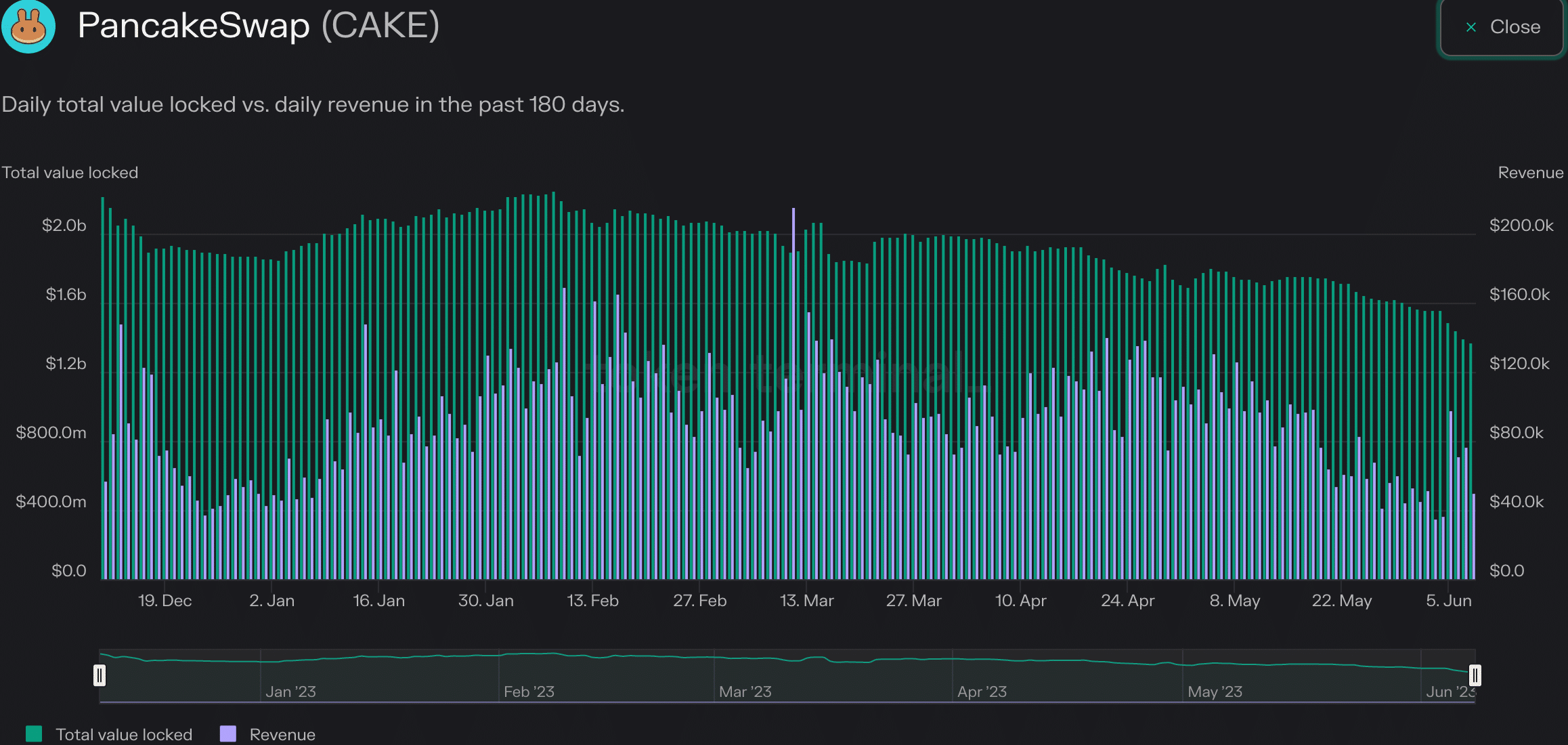The width and height of the screenshot is (1568, 745).
Task: Click Feb '23 in the range navigator
Action: pyautogui.click(x=529, y=691)
